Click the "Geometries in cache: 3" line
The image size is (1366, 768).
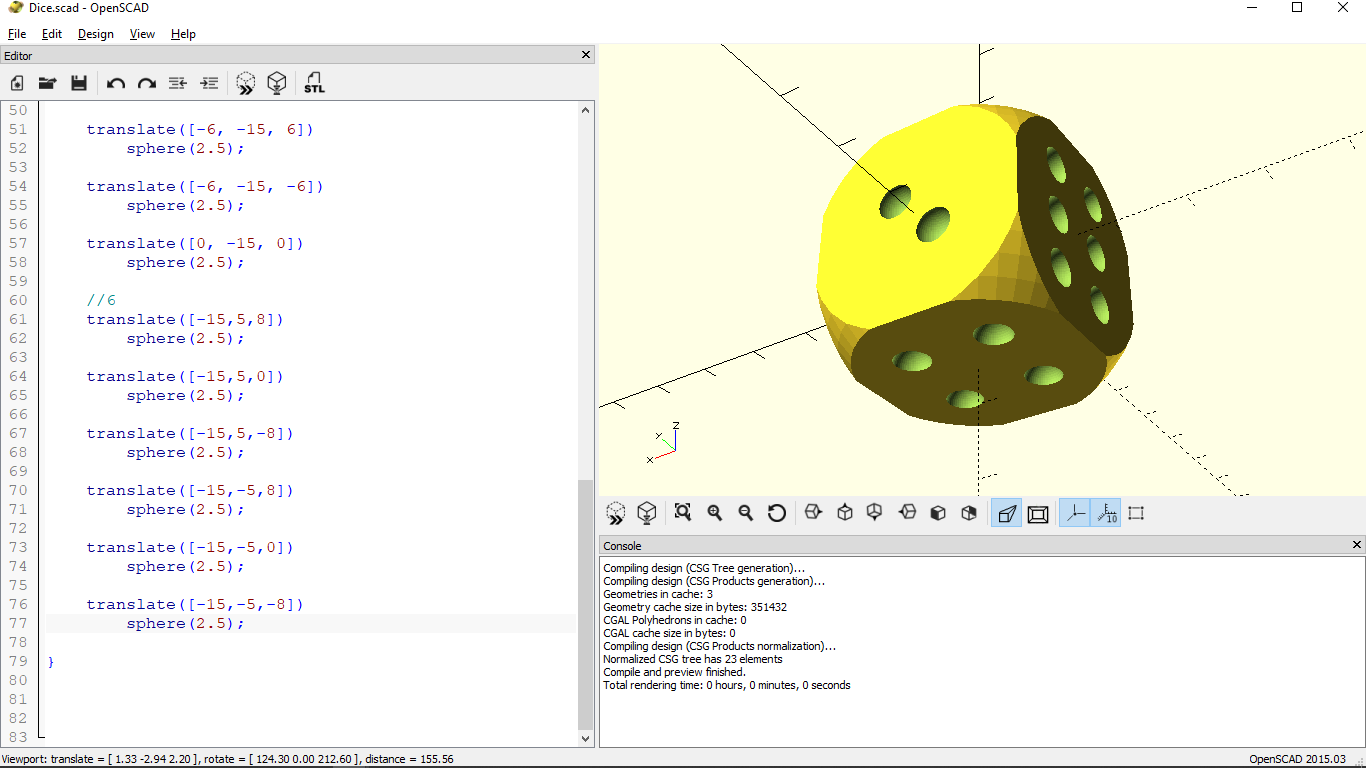pos(658,594)
